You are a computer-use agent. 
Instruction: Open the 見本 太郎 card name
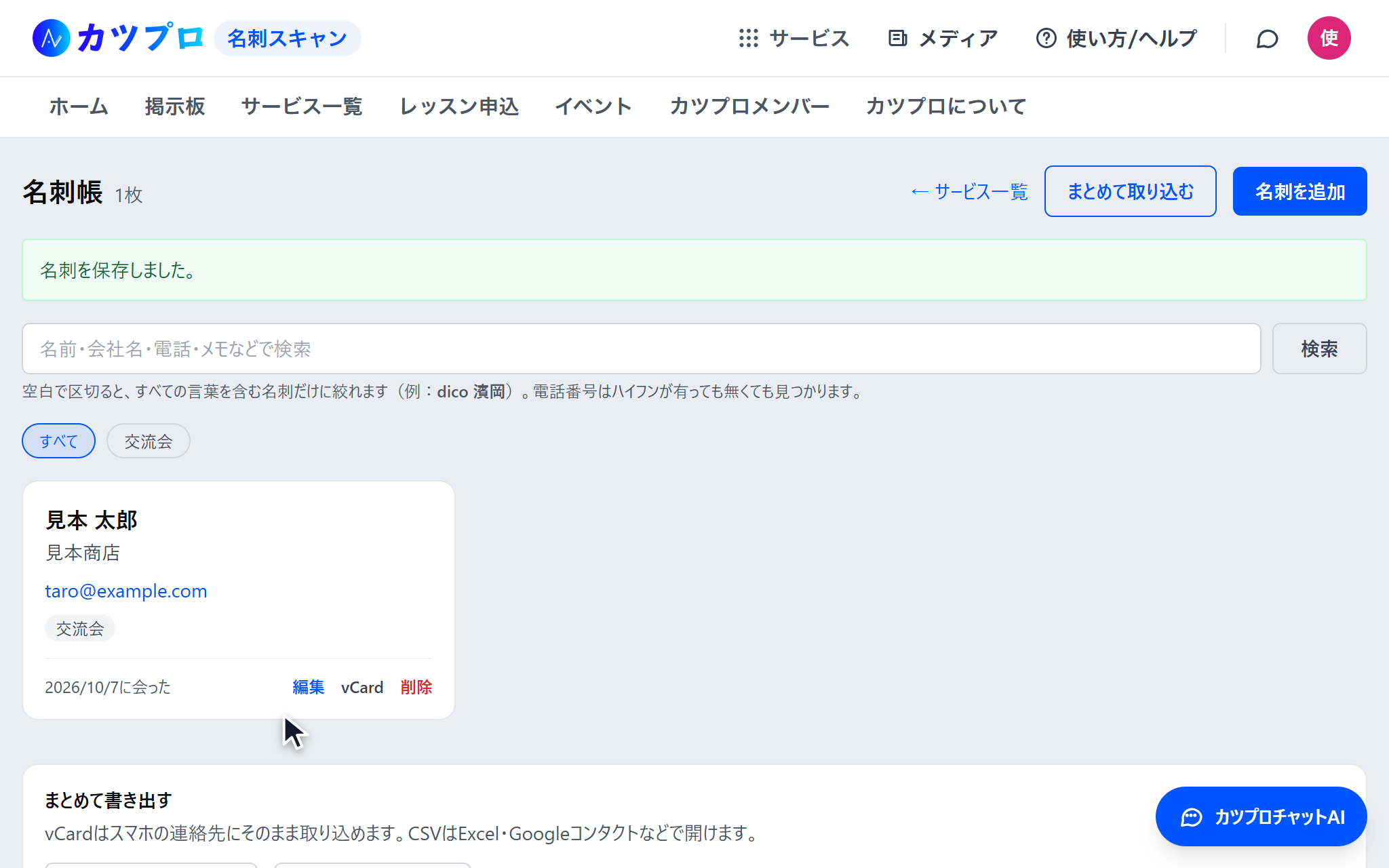[x=92, y=520]
